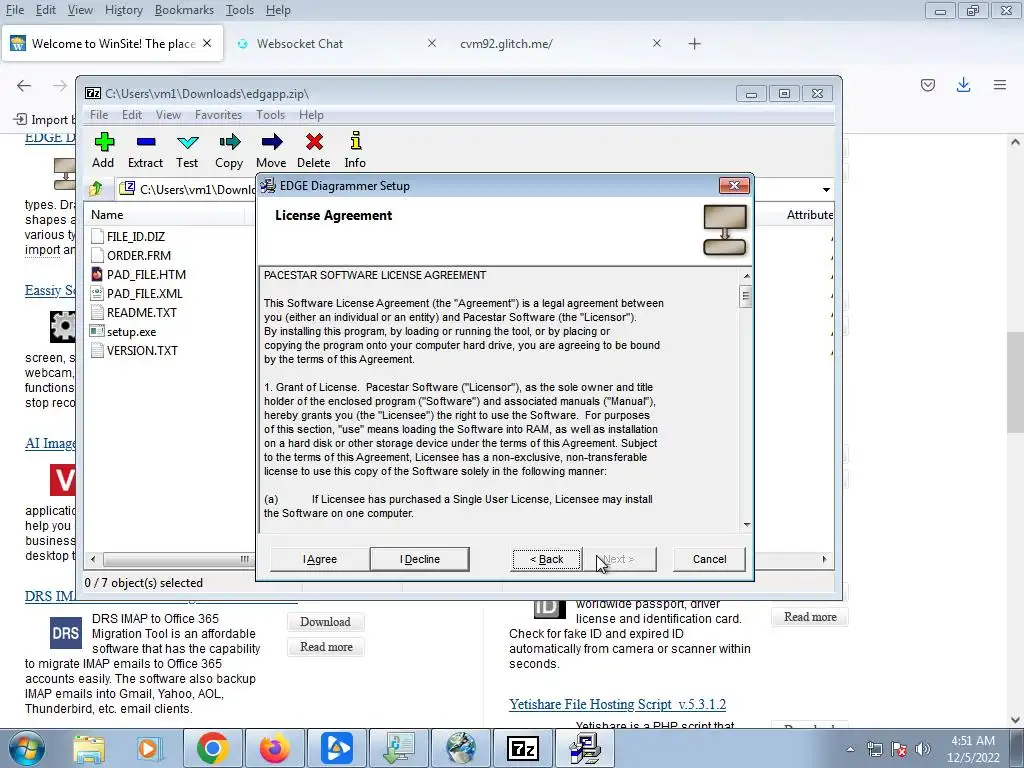1024x768 pixels.
Task: Open the 7-Zip address path dropdown
Action: (826, 189)
